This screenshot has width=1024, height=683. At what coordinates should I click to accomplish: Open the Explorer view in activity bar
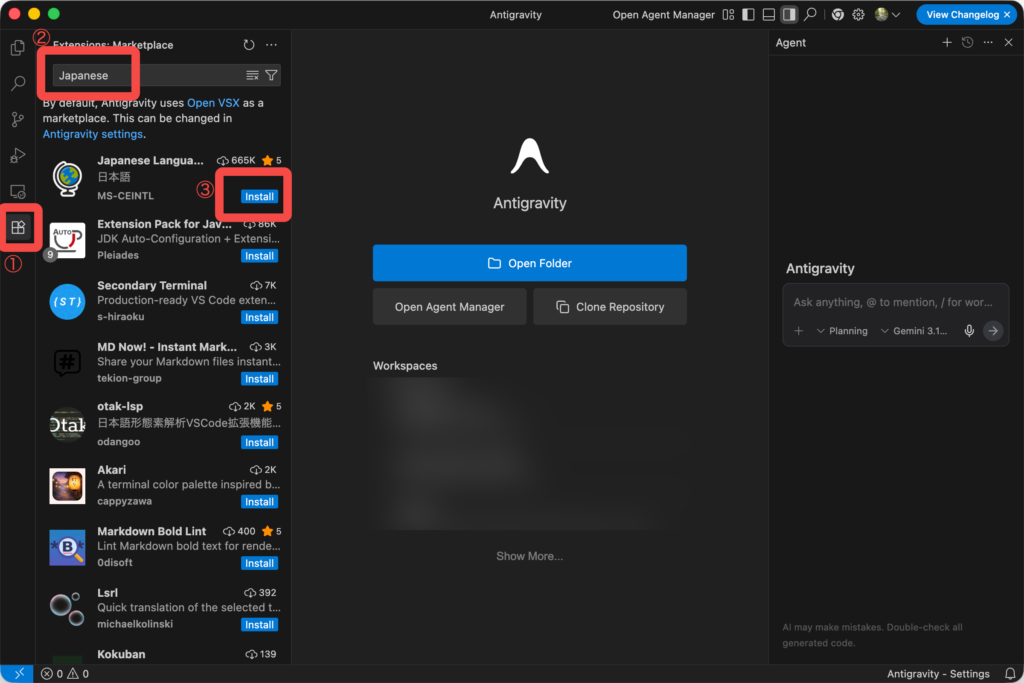click(x=17, y=48)
